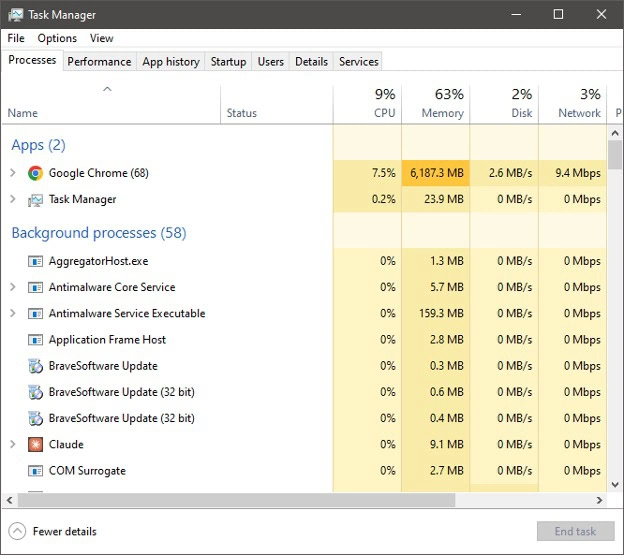The height and width of the screenshot is (556, 624).
Task: Select the Application Frame Host name
Action: point(107,340)
